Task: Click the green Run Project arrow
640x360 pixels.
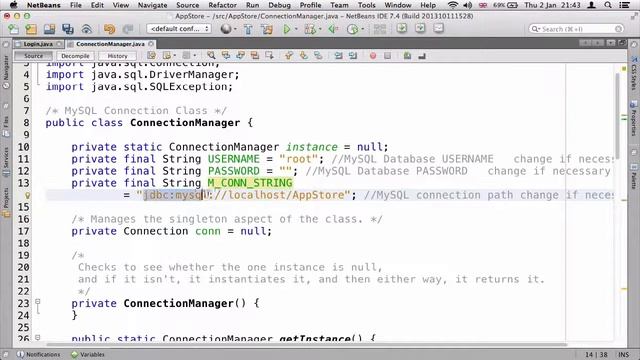Action: [287, 29]
